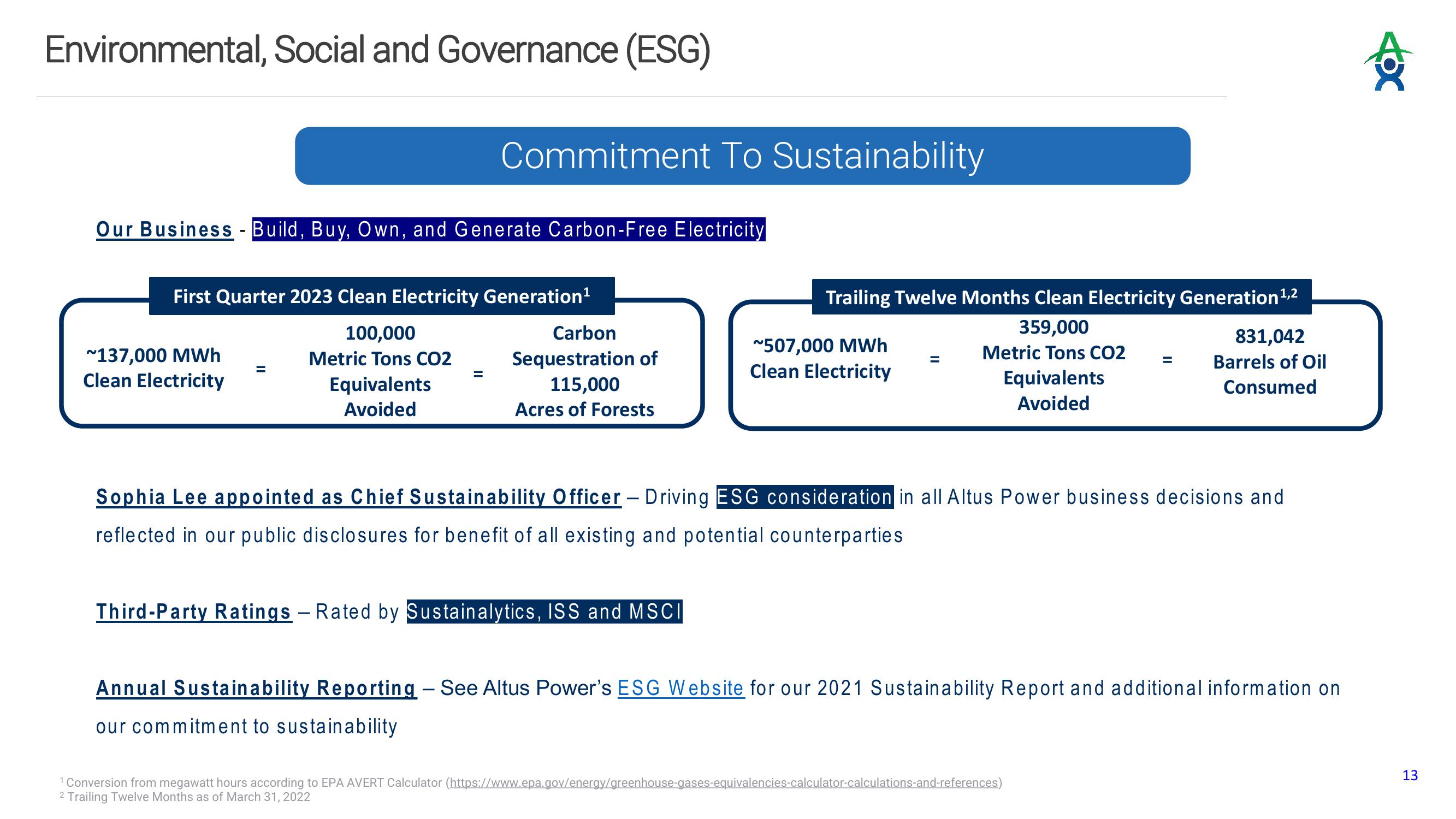Image resolution: width=1456 pixels, height=819 pixels.
Task: Select the slide title Environmental, Social and Governance
Action: point(377,50)
